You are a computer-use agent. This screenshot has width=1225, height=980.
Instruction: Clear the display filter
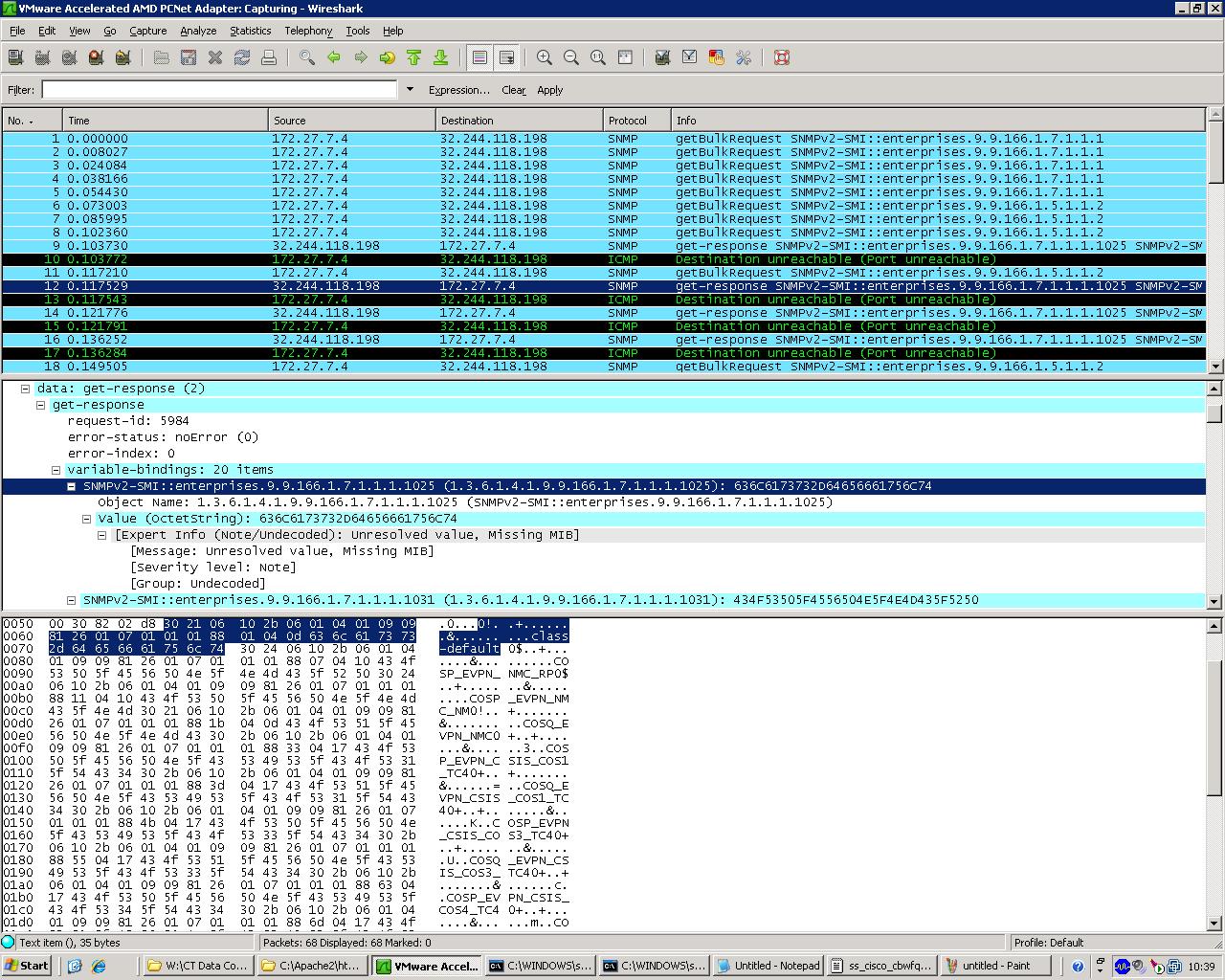[513, 90]
